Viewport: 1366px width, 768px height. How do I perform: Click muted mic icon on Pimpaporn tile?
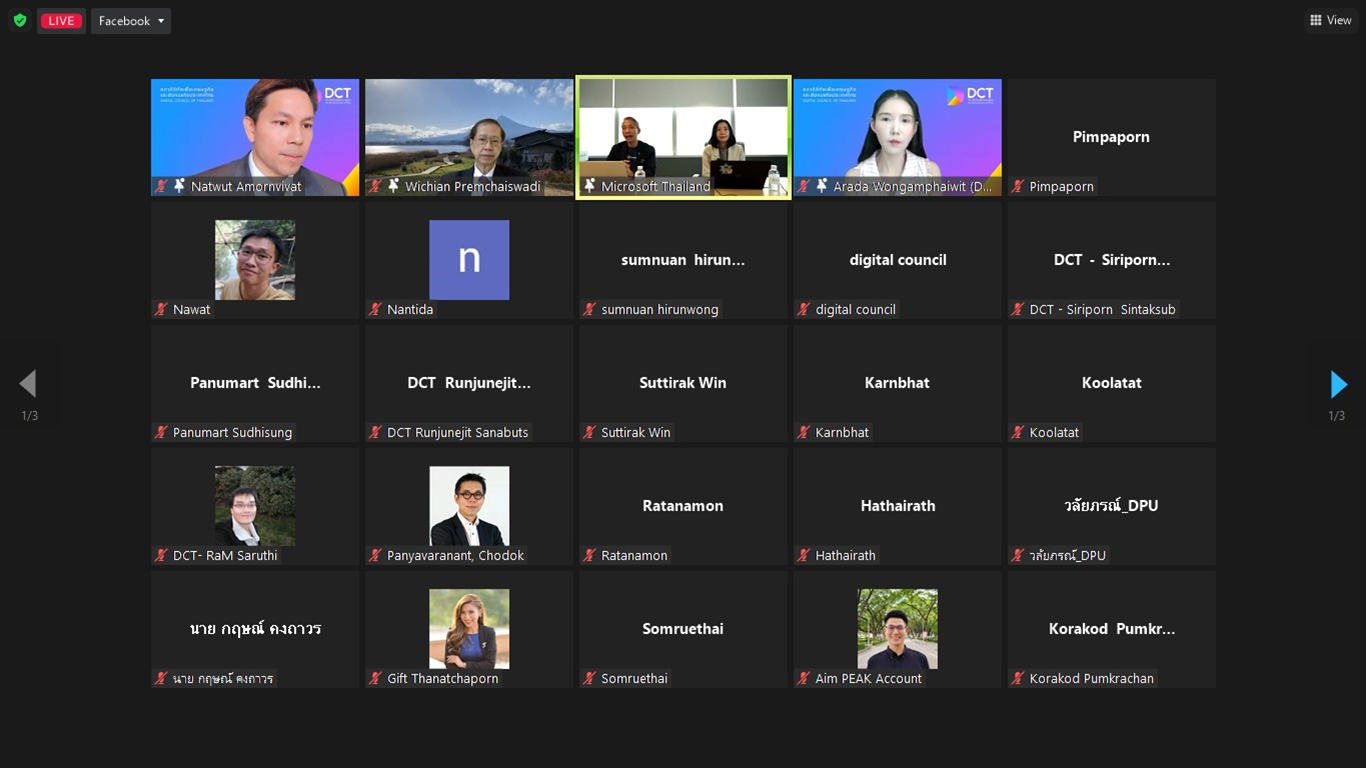pos(1018,186)
